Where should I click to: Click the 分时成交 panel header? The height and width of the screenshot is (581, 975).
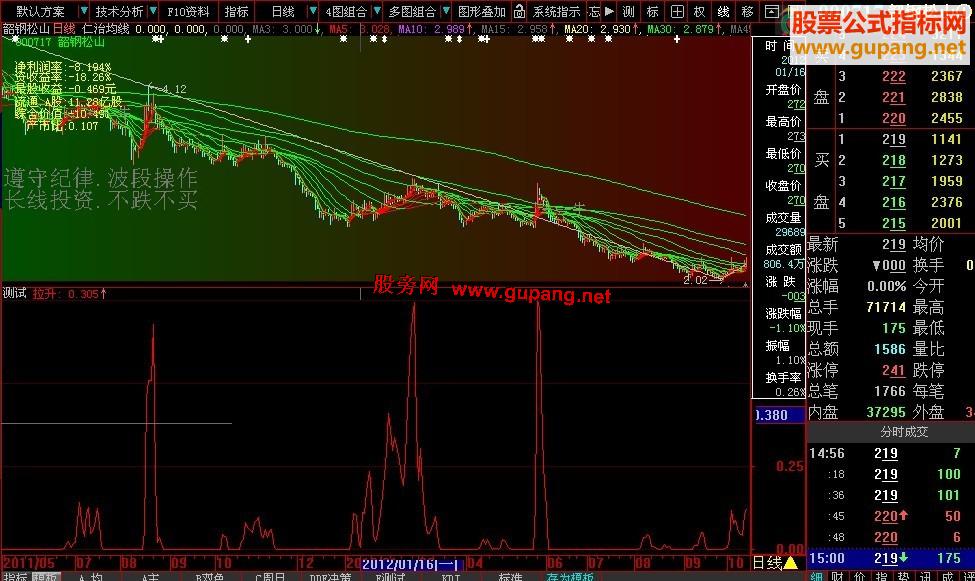(x=904, y=432)
